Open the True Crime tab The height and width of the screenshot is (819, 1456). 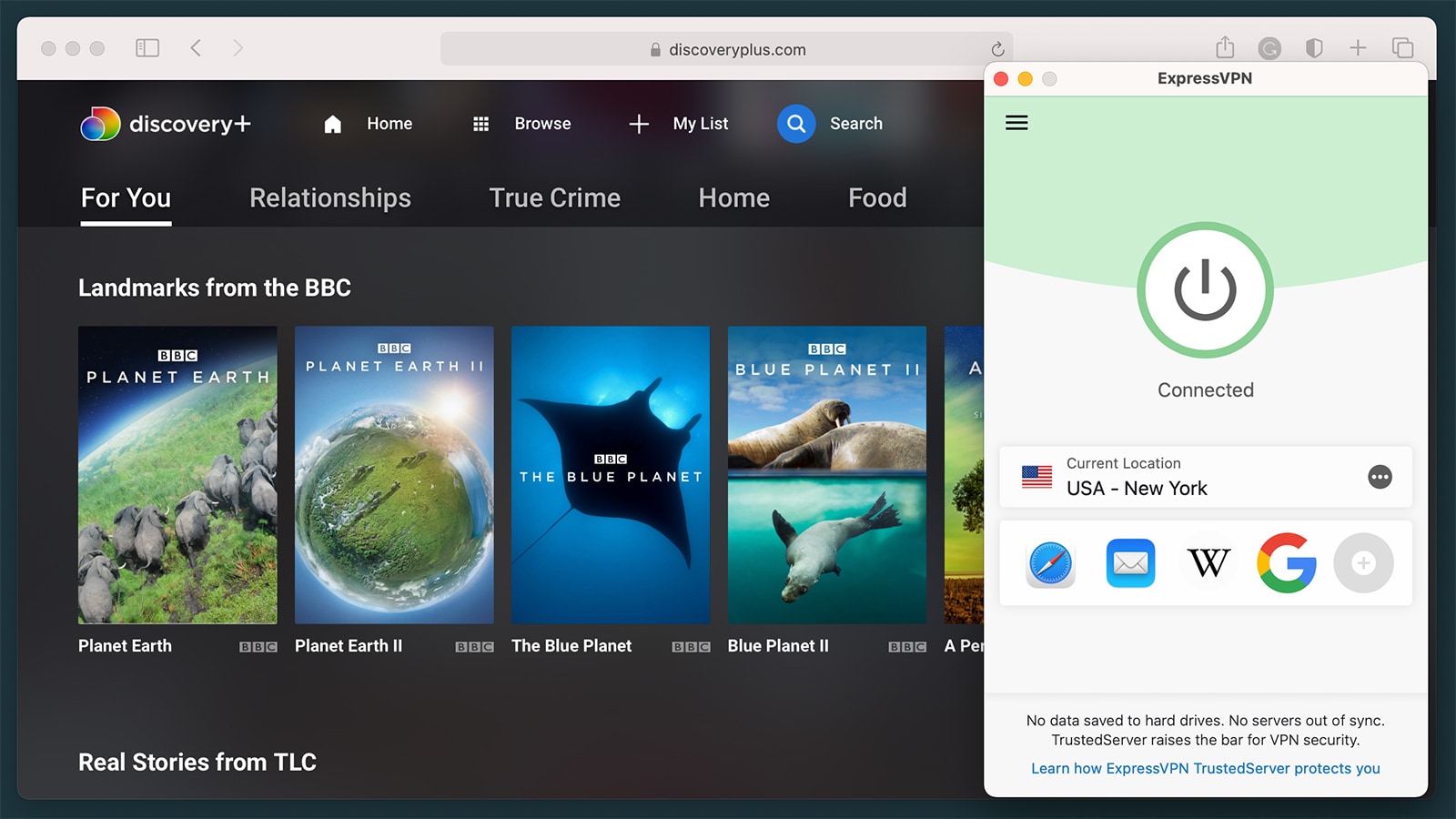pyautogui.click(x=555, y=198)
